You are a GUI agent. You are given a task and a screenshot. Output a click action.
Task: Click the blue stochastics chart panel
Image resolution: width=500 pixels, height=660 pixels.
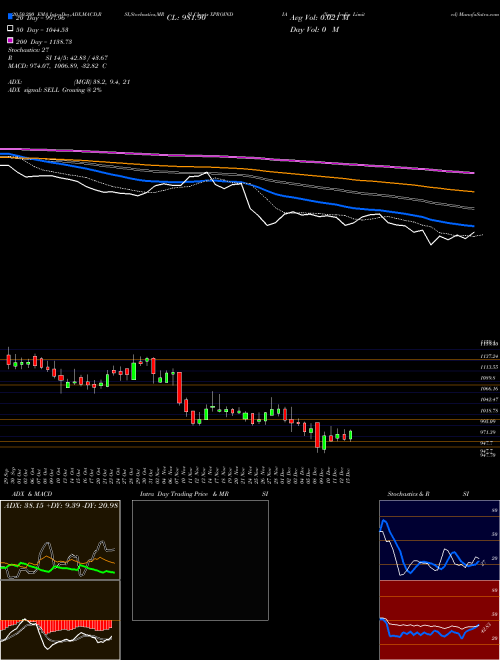click(439, 540)
